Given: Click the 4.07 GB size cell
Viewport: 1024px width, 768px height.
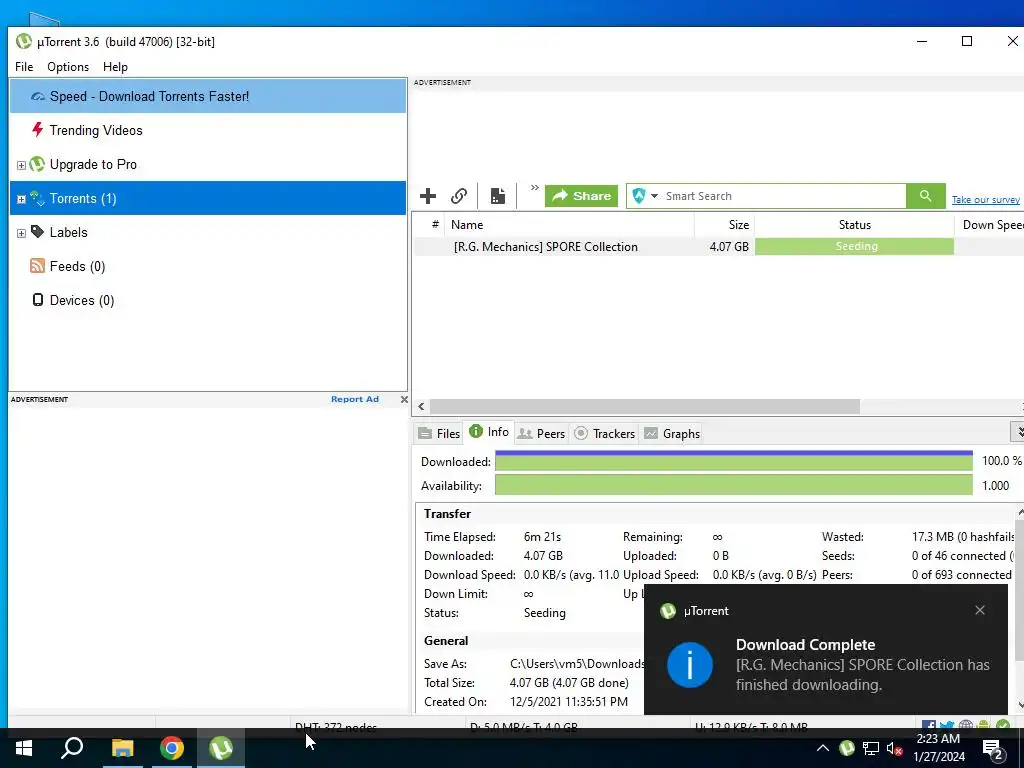Looking at the screenshot, I should pos(729,247).
